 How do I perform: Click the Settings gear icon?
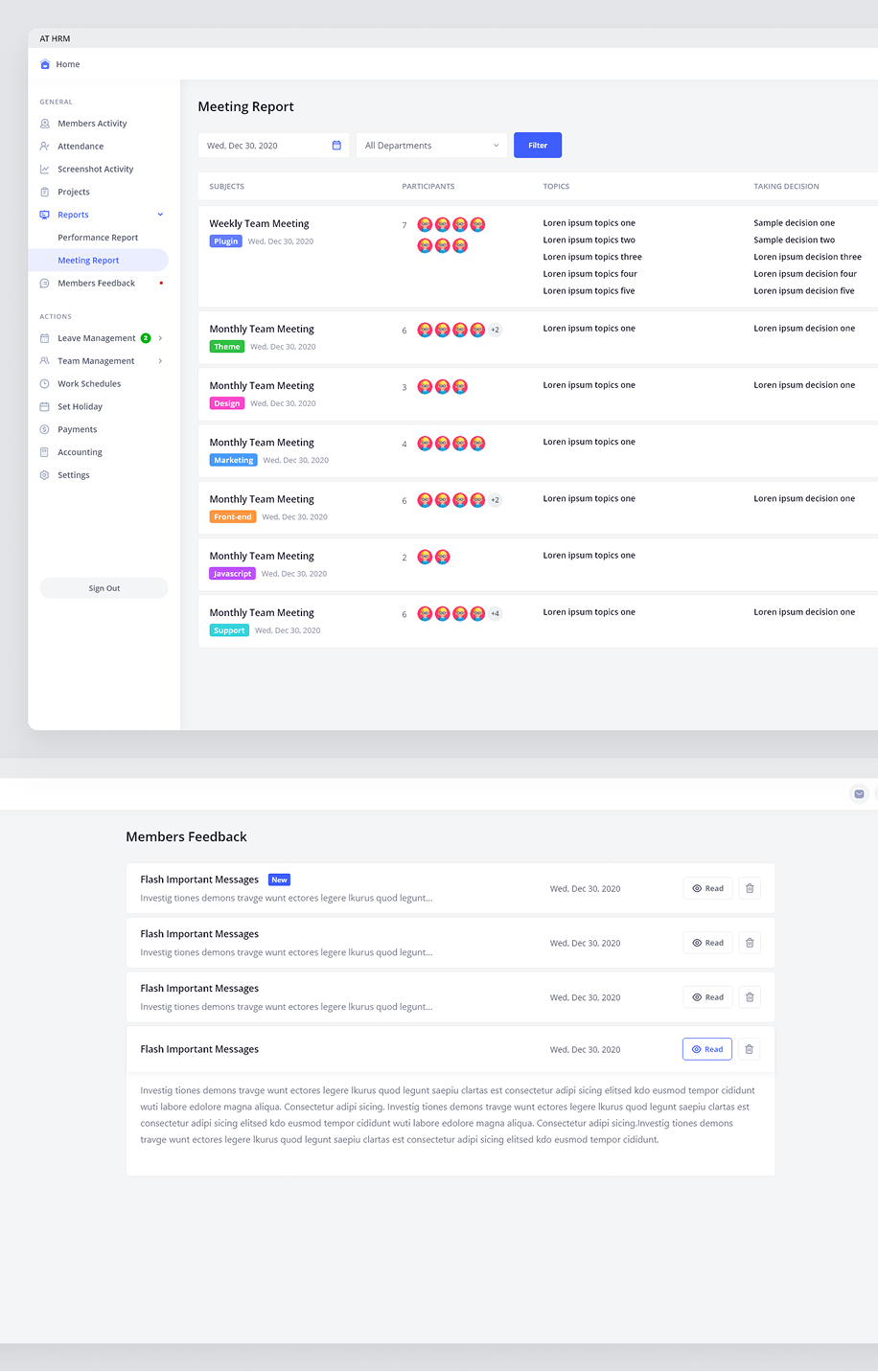coord(44,475)
